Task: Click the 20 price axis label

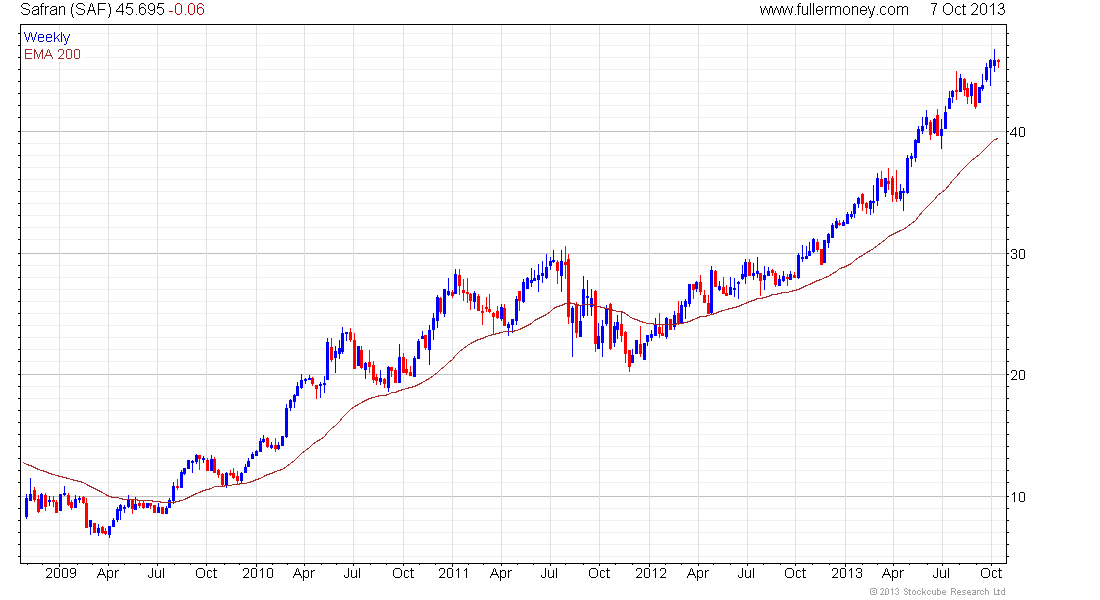Action: [x=1017, y=375]
